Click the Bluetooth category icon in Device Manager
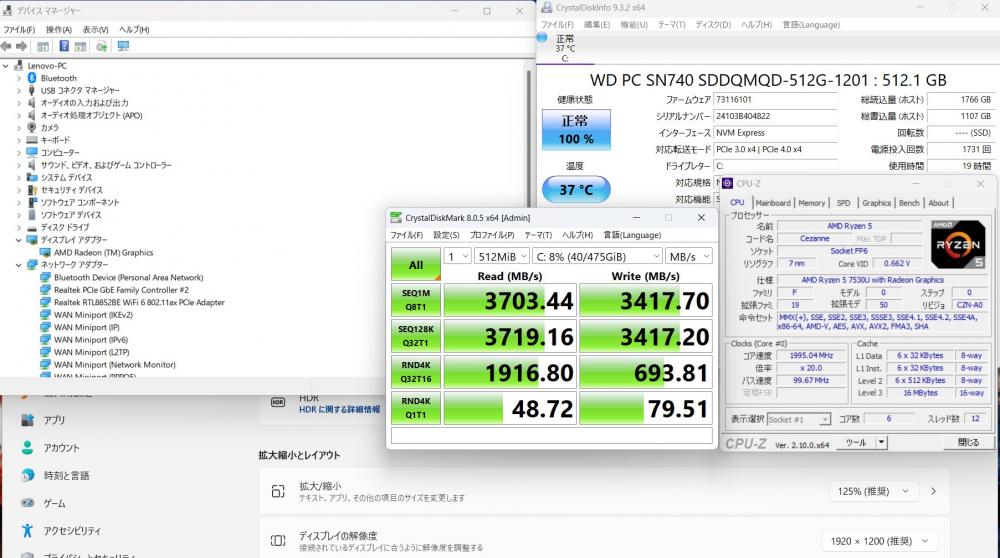 click(32, 78)
